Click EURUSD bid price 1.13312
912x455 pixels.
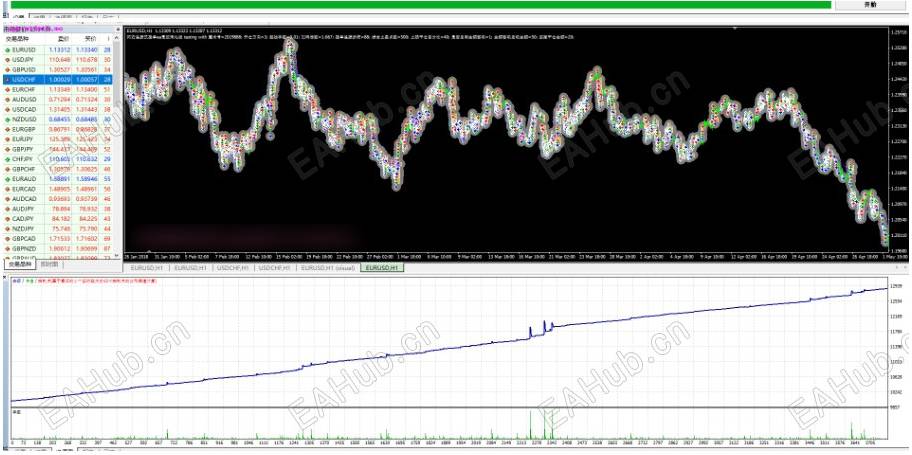click(59, 50)
